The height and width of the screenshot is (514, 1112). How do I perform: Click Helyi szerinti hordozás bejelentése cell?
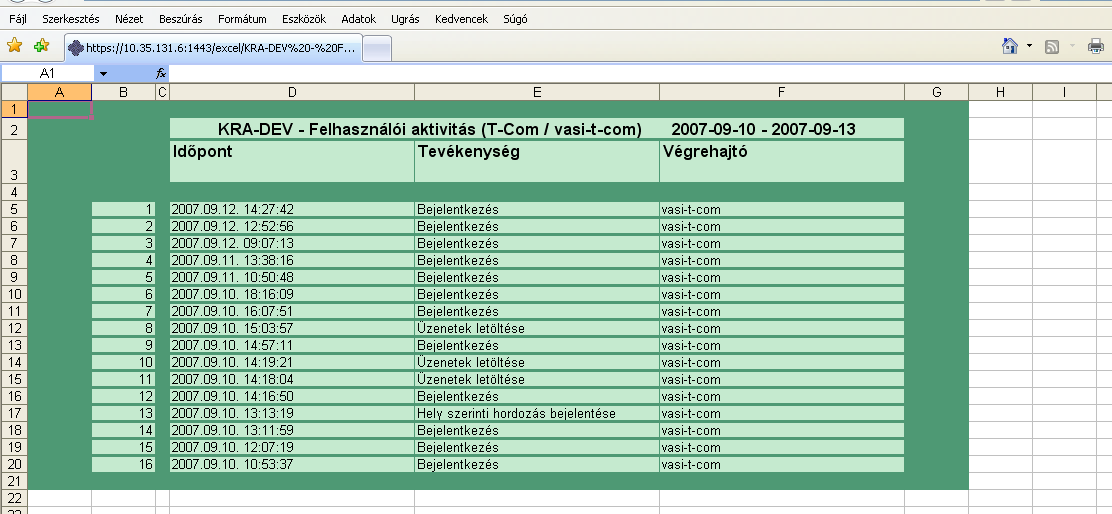pyautogui.click(x=537, y=413)
